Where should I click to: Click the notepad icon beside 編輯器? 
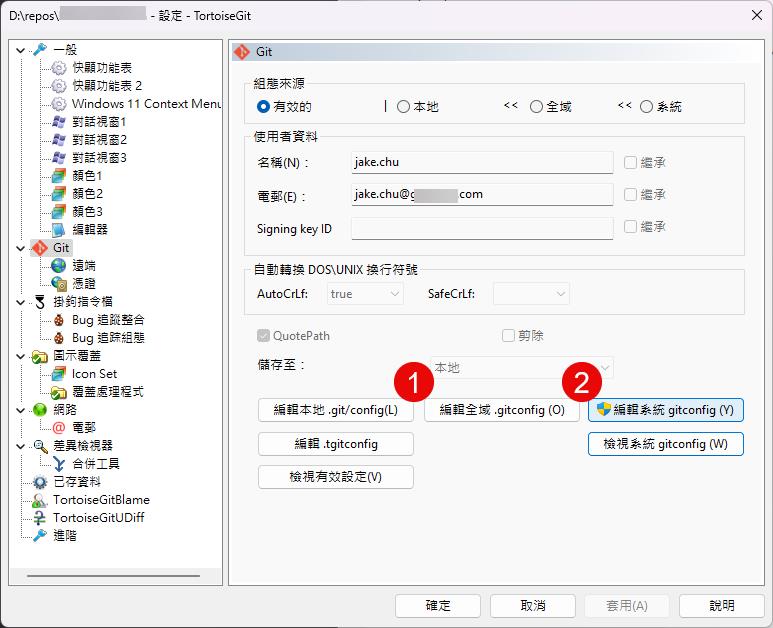coord(59,229)
